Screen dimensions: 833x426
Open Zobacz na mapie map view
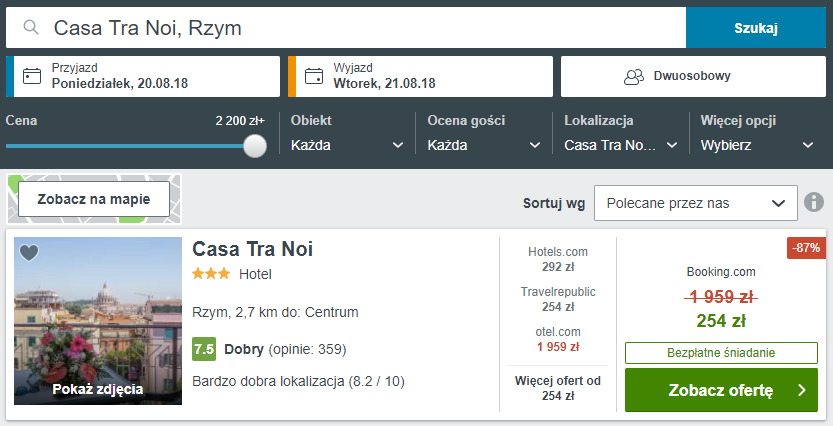pyautogui.click(x=94, y=199)
